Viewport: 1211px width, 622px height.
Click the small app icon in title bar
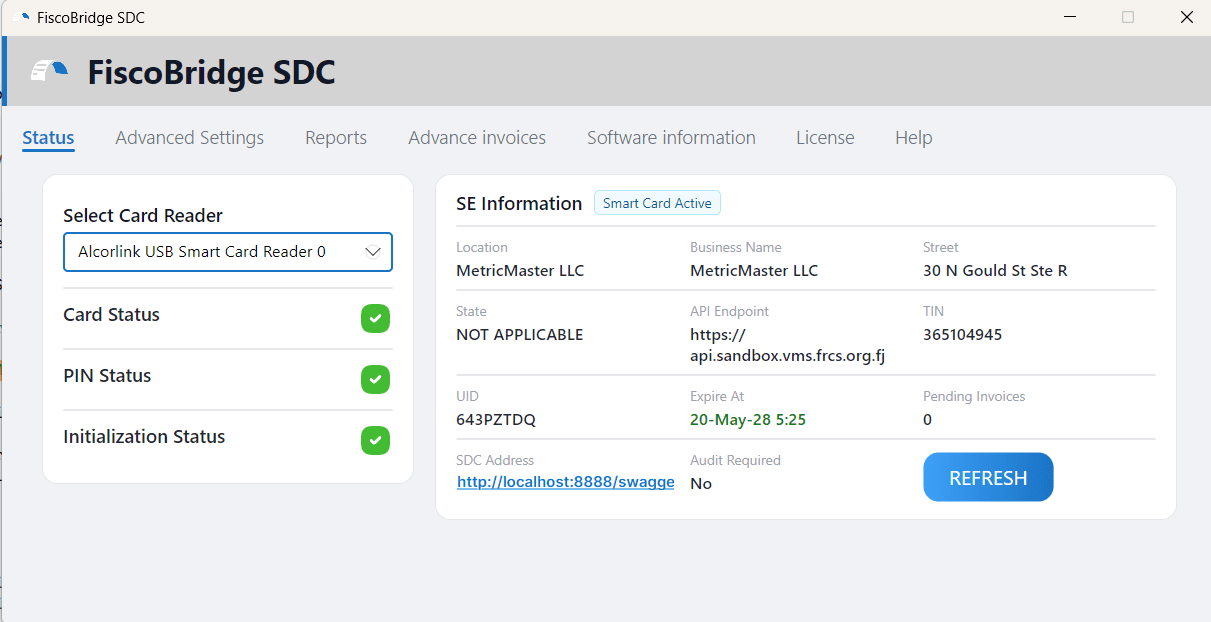point(22,17)
